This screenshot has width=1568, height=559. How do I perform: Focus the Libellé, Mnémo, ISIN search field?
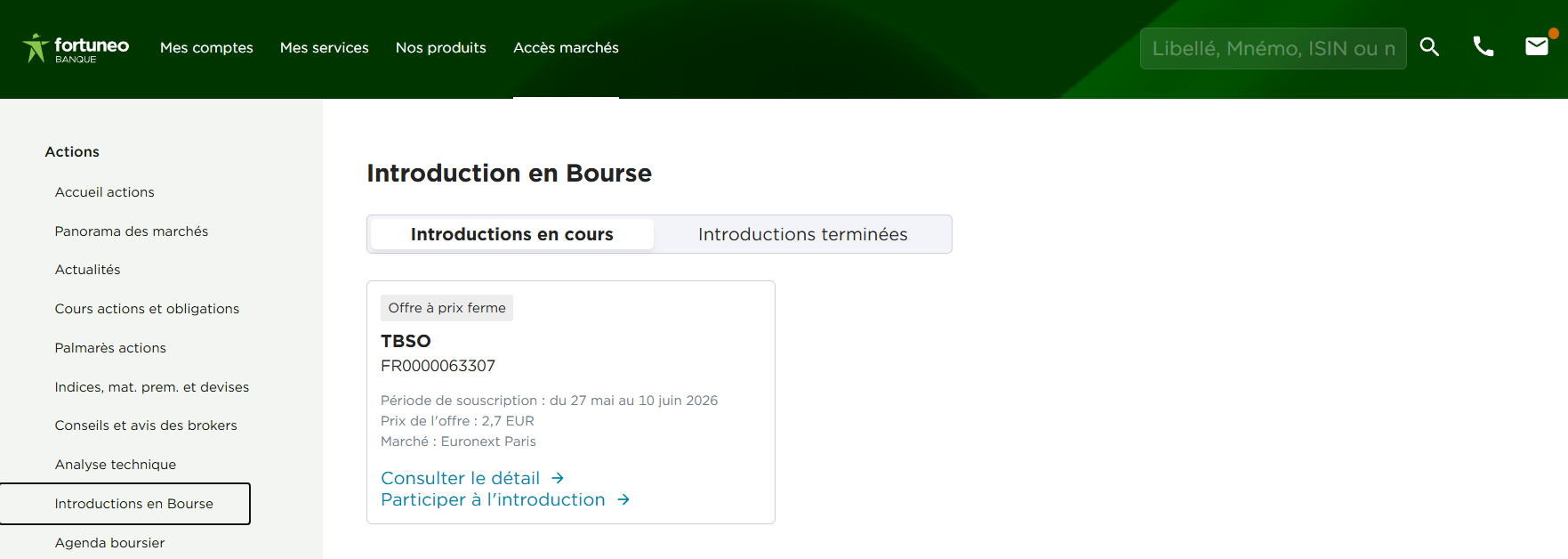pos(1273,48)
